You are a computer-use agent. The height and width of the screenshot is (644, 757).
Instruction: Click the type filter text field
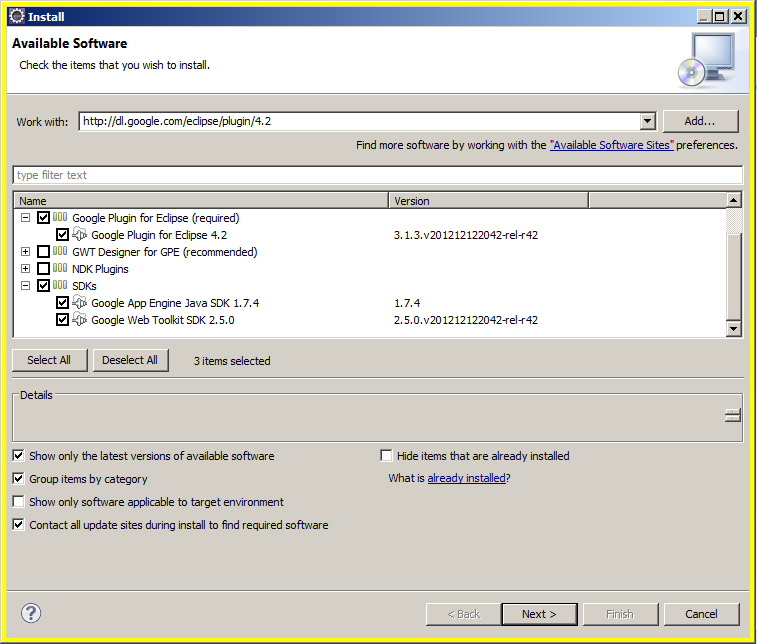click(378, 175)
